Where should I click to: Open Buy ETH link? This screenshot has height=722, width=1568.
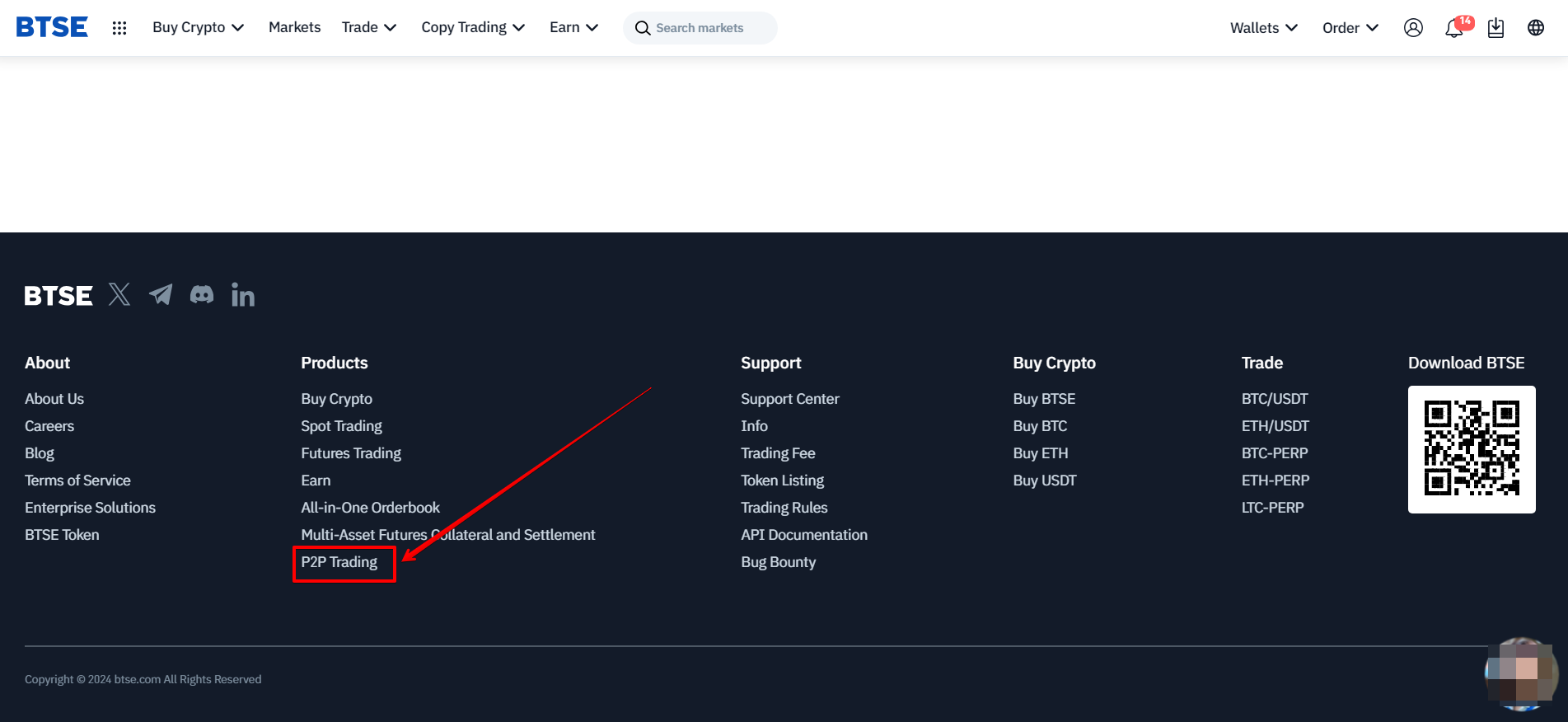click(1041, 453)
